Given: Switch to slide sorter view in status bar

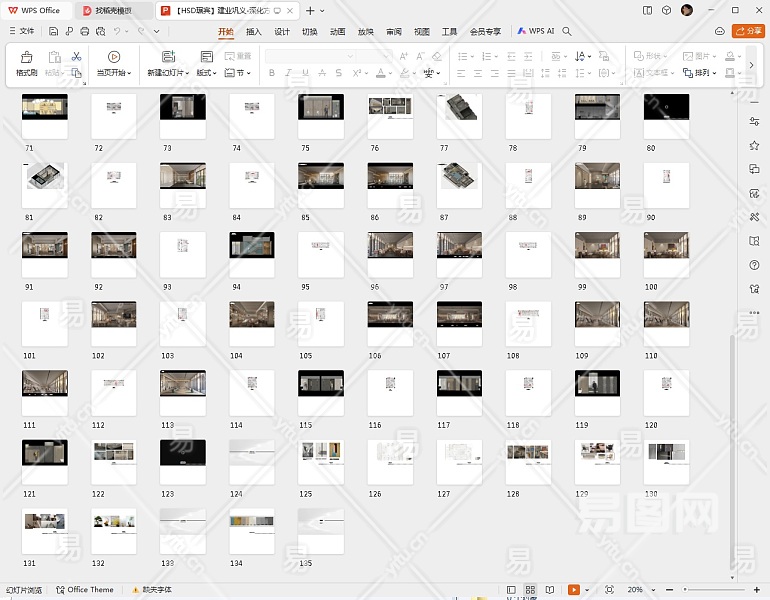Looking at the screenshot, I should pyautogui.click(x=530, y=590).
